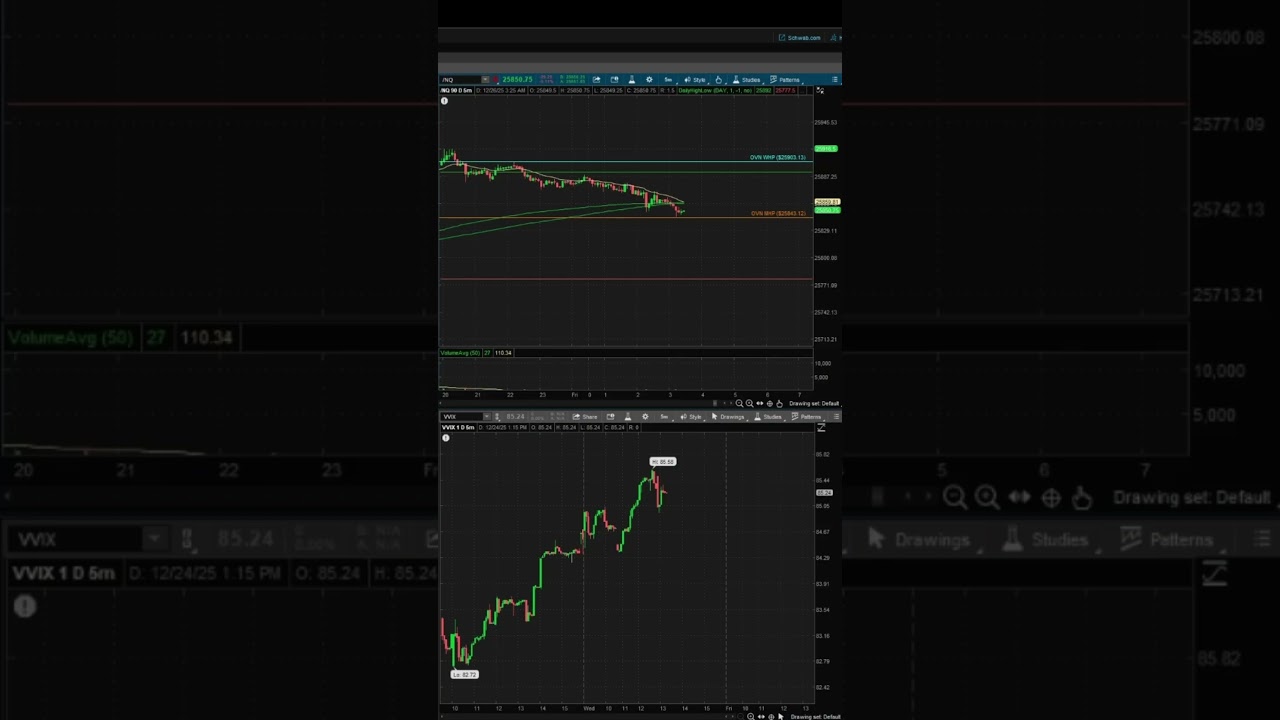Click the share icon in the /NQ chart toolbar

(596, 80)
